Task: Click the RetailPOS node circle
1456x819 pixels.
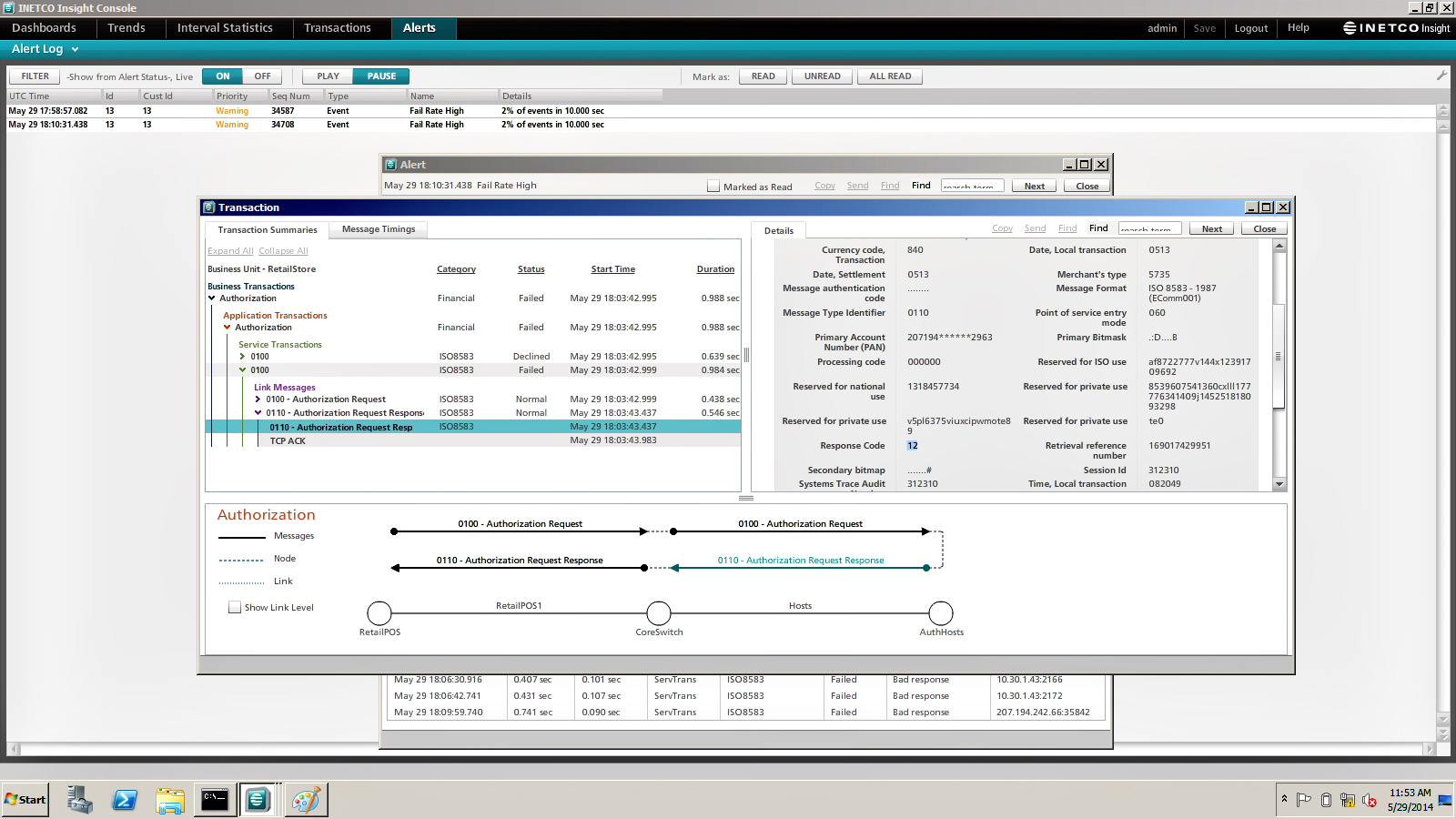Action: [x=379, y=613]
